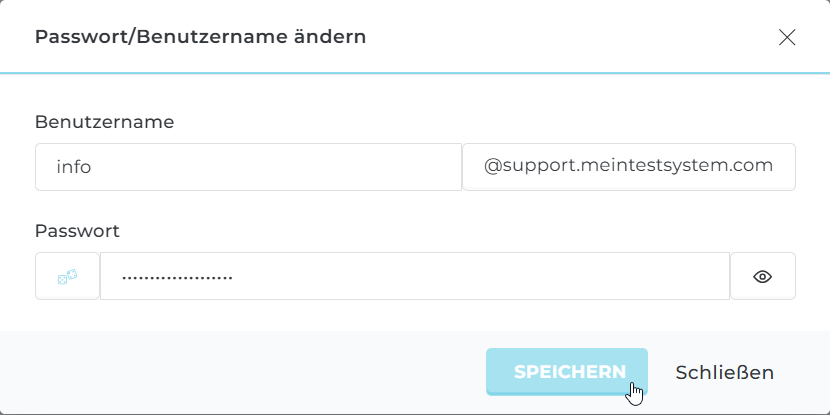
Task: Close the dialog with the X icon
Action: coord(787,38)
